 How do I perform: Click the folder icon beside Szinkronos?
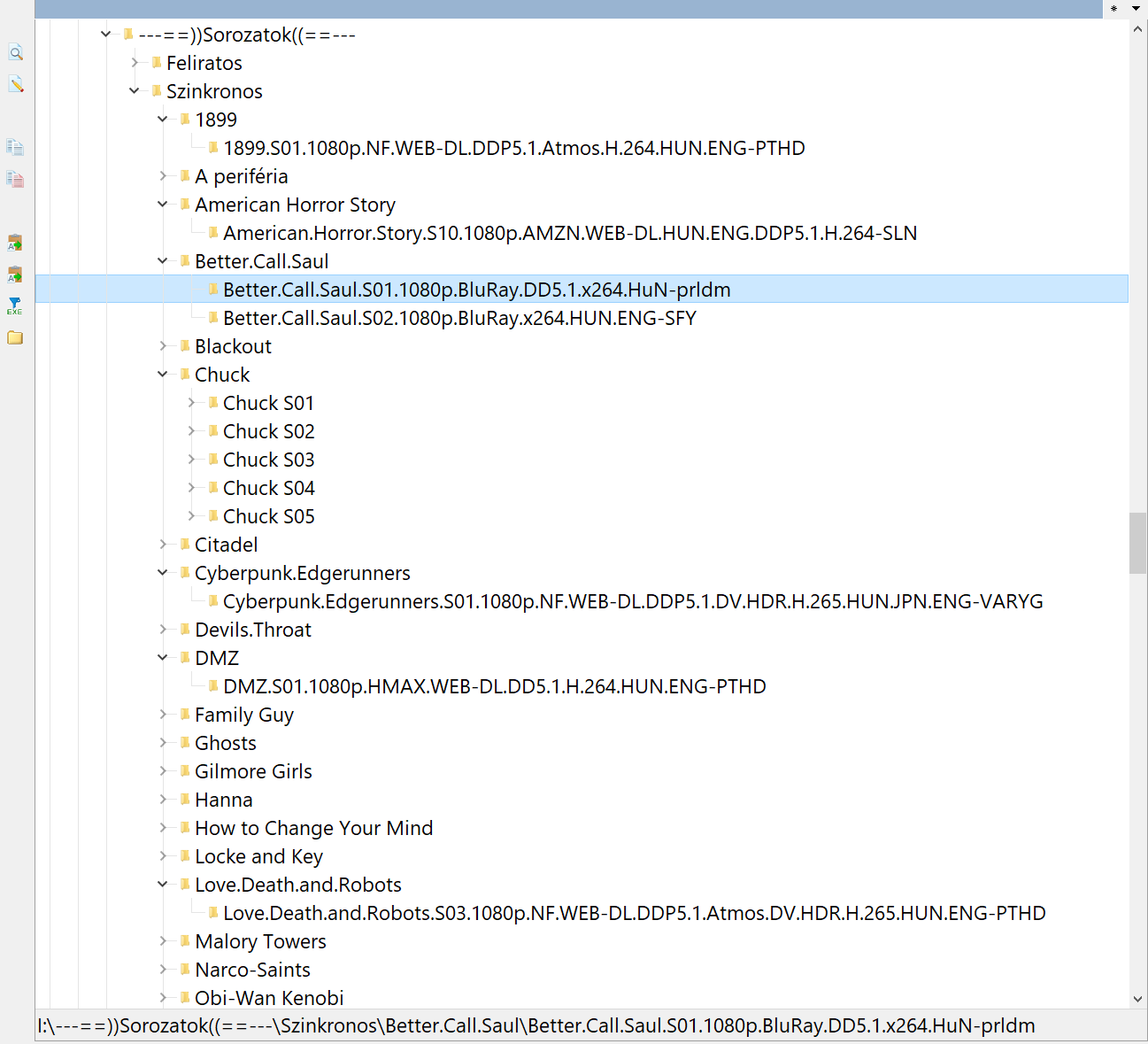pos(157,90)
